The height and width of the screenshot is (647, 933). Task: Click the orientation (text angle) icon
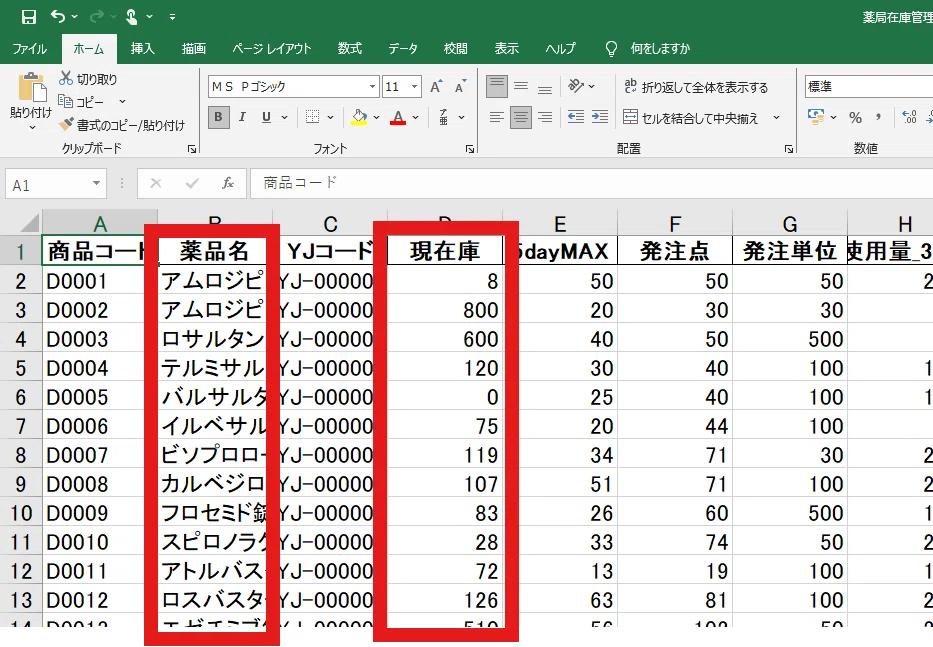[576, 86]
